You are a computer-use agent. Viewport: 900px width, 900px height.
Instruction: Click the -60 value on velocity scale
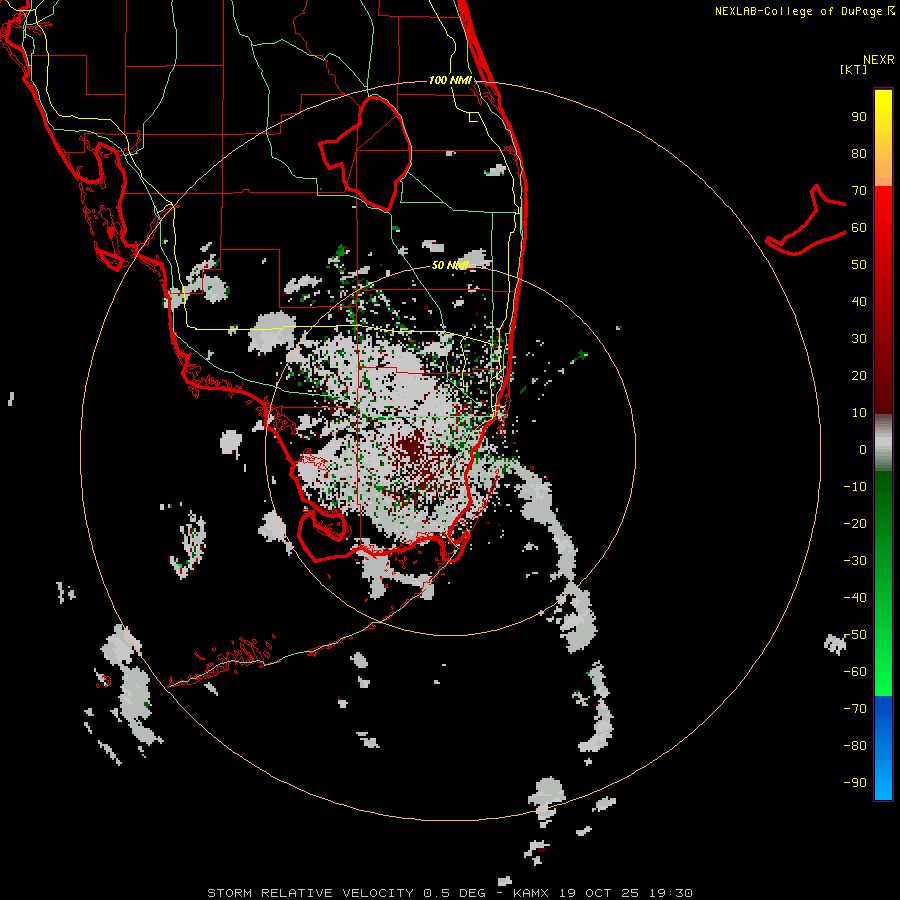[x=855, y=672]
